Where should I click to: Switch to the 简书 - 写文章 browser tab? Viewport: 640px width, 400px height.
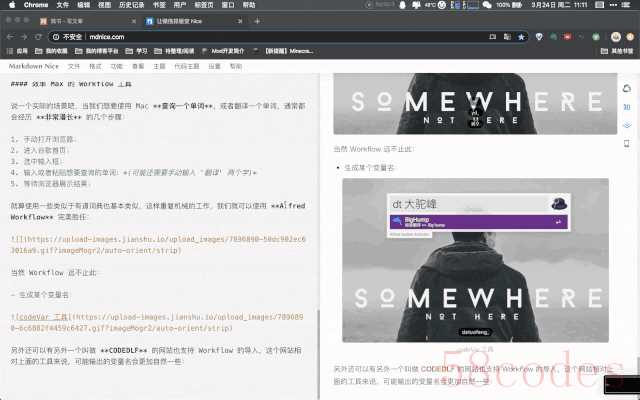coord(70,19)
